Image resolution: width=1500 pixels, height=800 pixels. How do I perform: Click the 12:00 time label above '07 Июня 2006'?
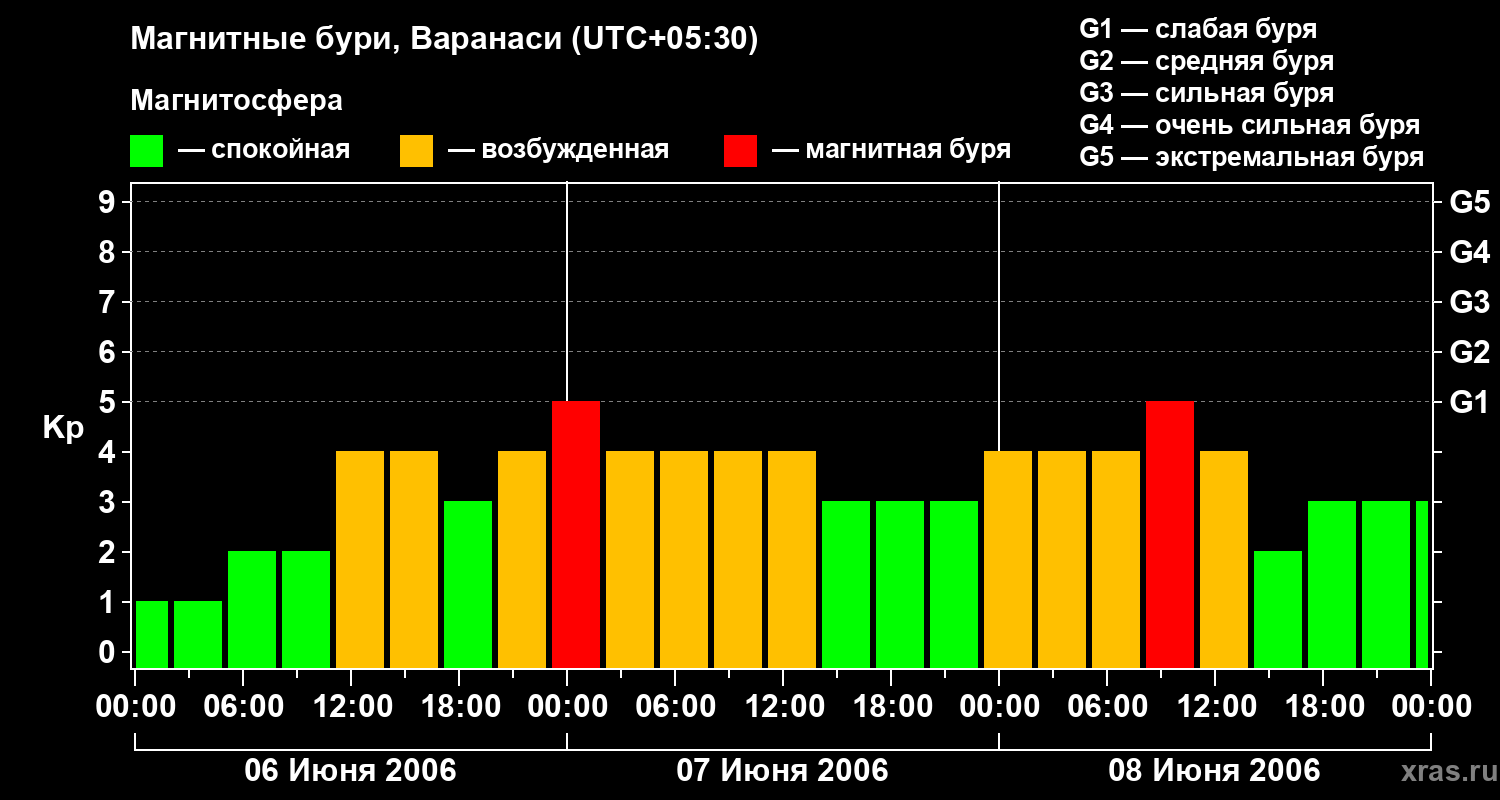(x=783, y=707)
